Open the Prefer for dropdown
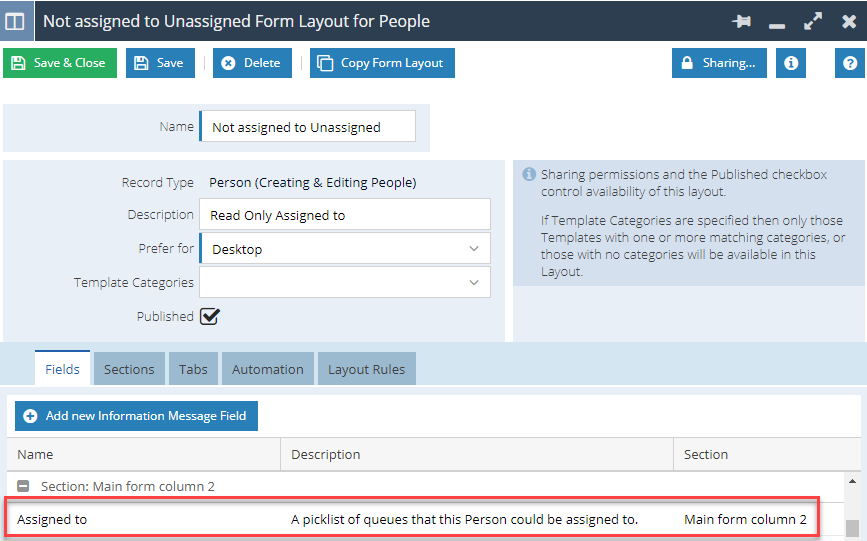Image resolution: width=867 pixels, height=541 pixels. (344, 249)
